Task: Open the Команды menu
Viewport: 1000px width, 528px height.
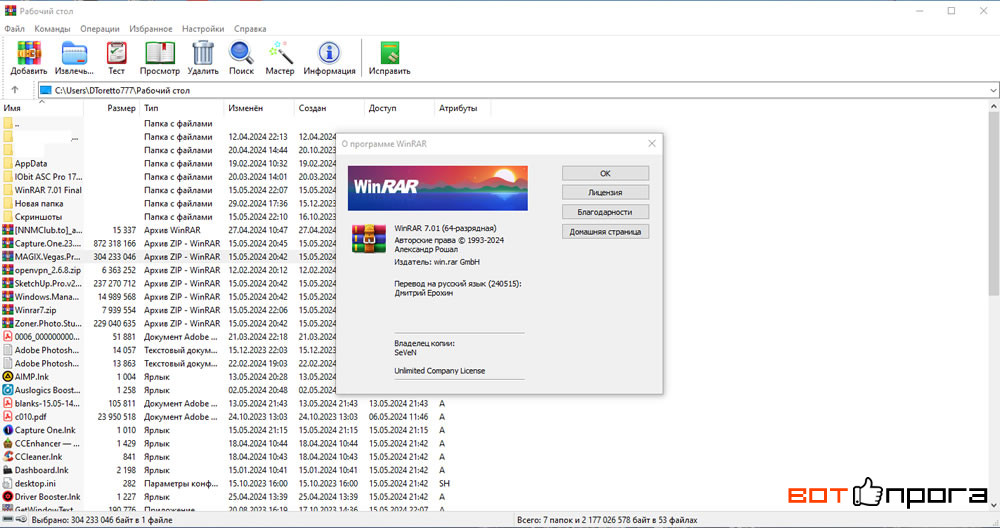Action: 52,29
